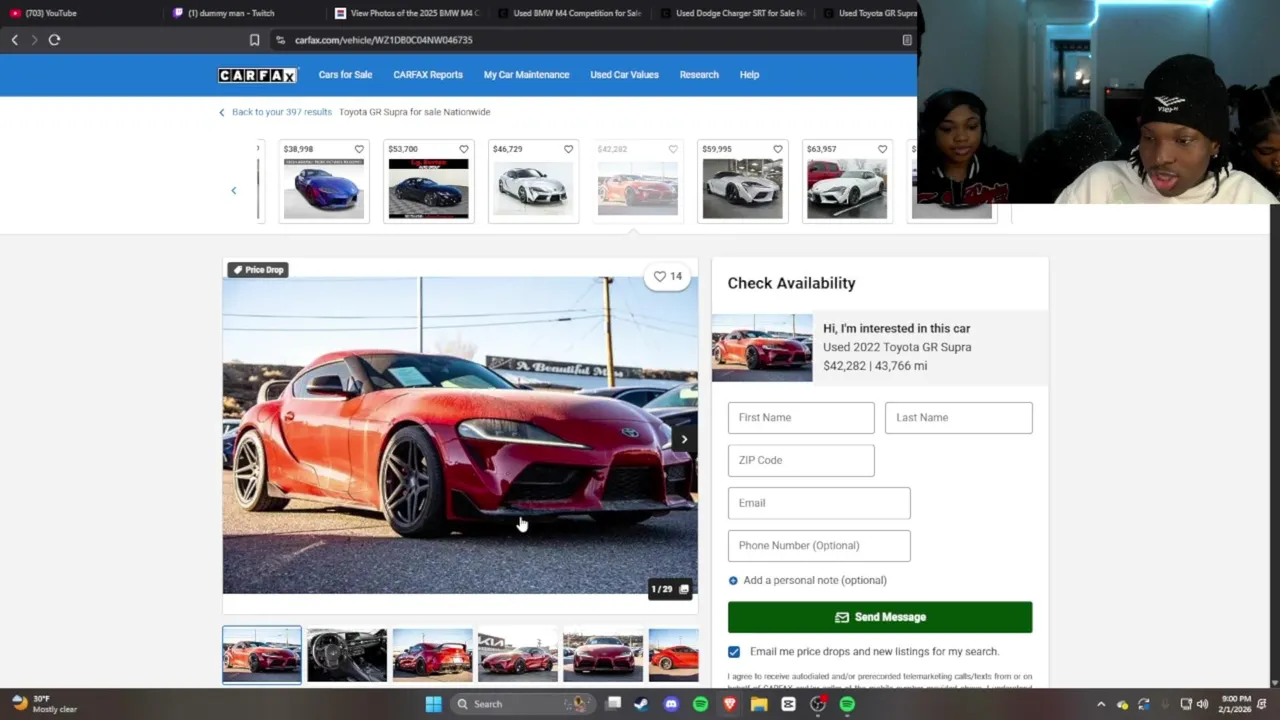Open Brave browser in the taskbar
Screen dimensions: 1280x720
pos(729,704)
